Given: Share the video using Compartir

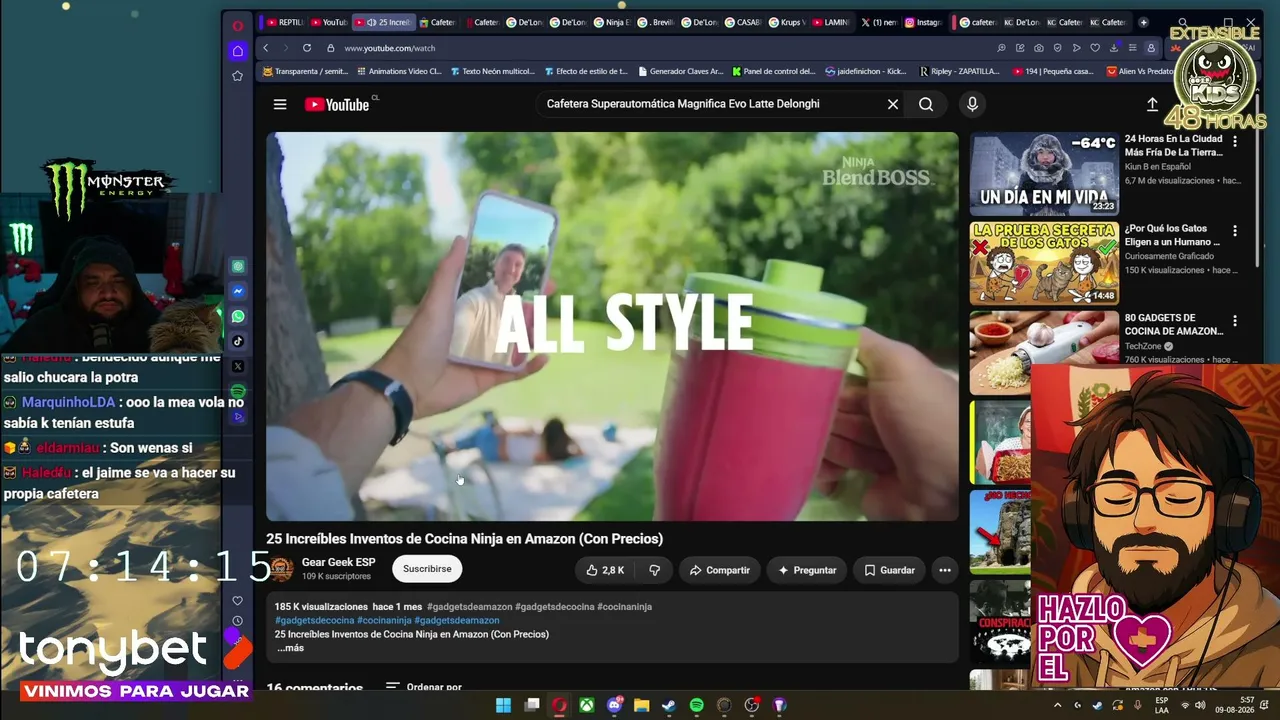Looking at the screenshot, I should click(719, 570).
